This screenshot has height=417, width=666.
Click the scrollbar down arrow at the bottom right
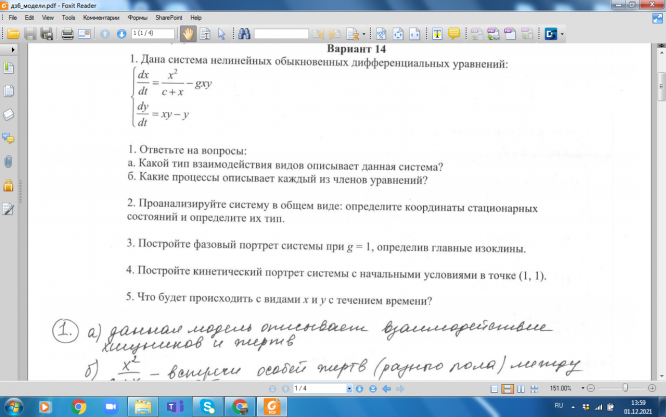661,375
